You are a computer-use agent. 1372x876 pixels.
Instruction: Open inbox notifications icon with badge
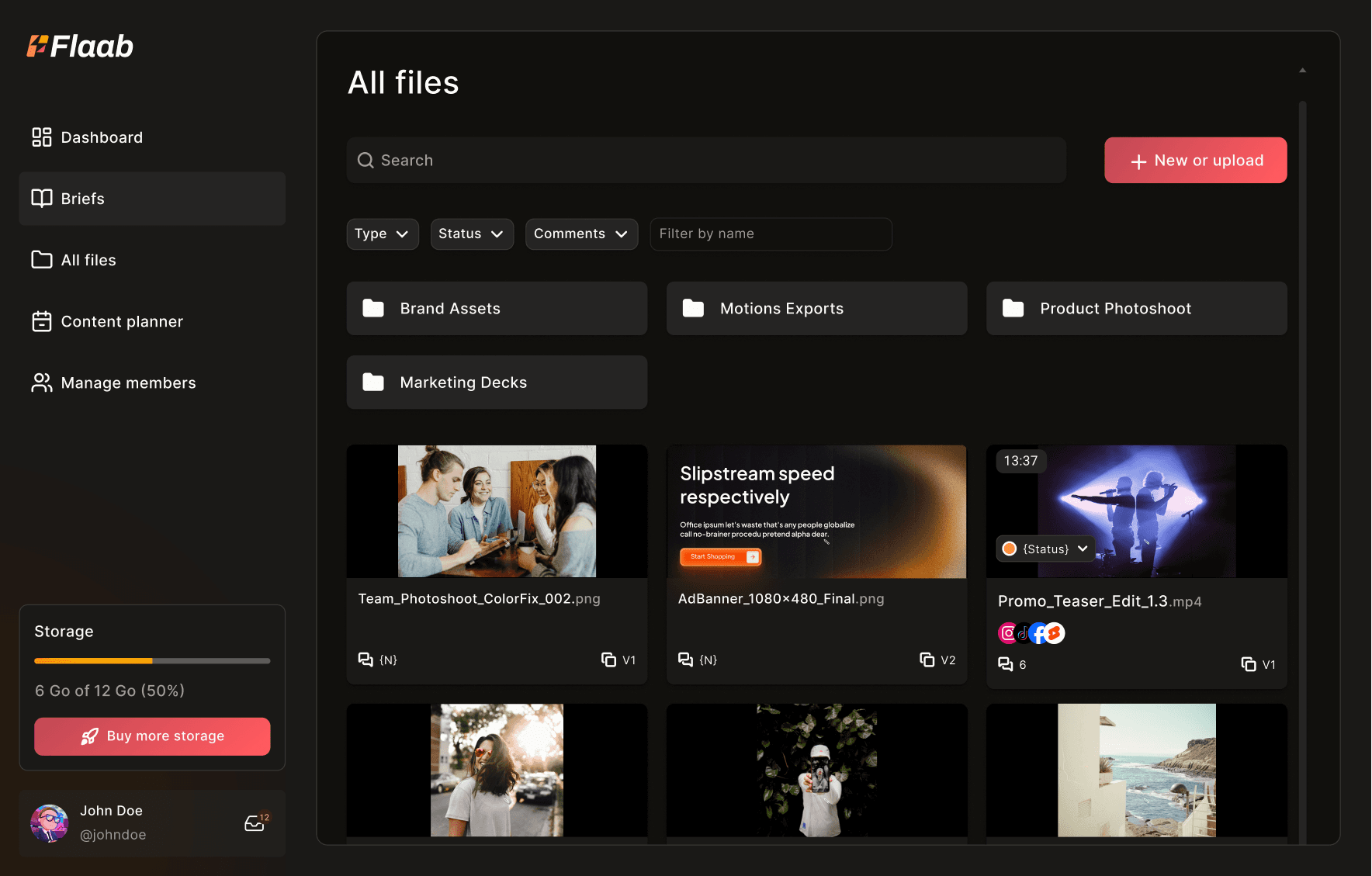257,822
